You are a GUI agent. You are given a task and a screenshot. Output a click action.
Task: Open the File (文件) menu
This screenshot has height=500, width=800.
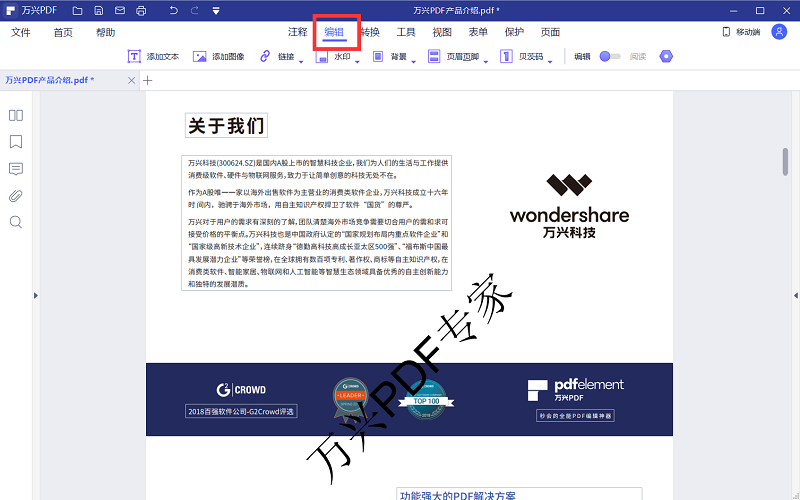point(21,32)
